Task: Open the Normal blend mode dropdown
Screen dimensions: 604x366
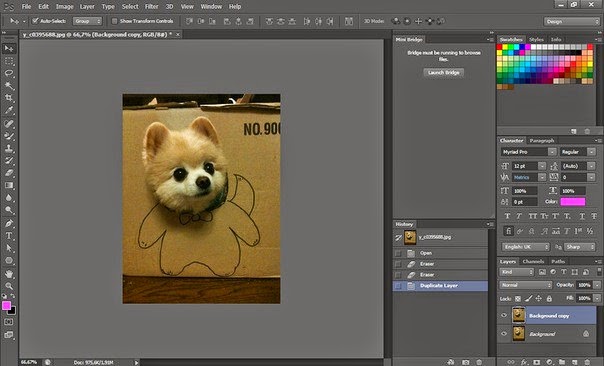Action: [x=526, y=285]
